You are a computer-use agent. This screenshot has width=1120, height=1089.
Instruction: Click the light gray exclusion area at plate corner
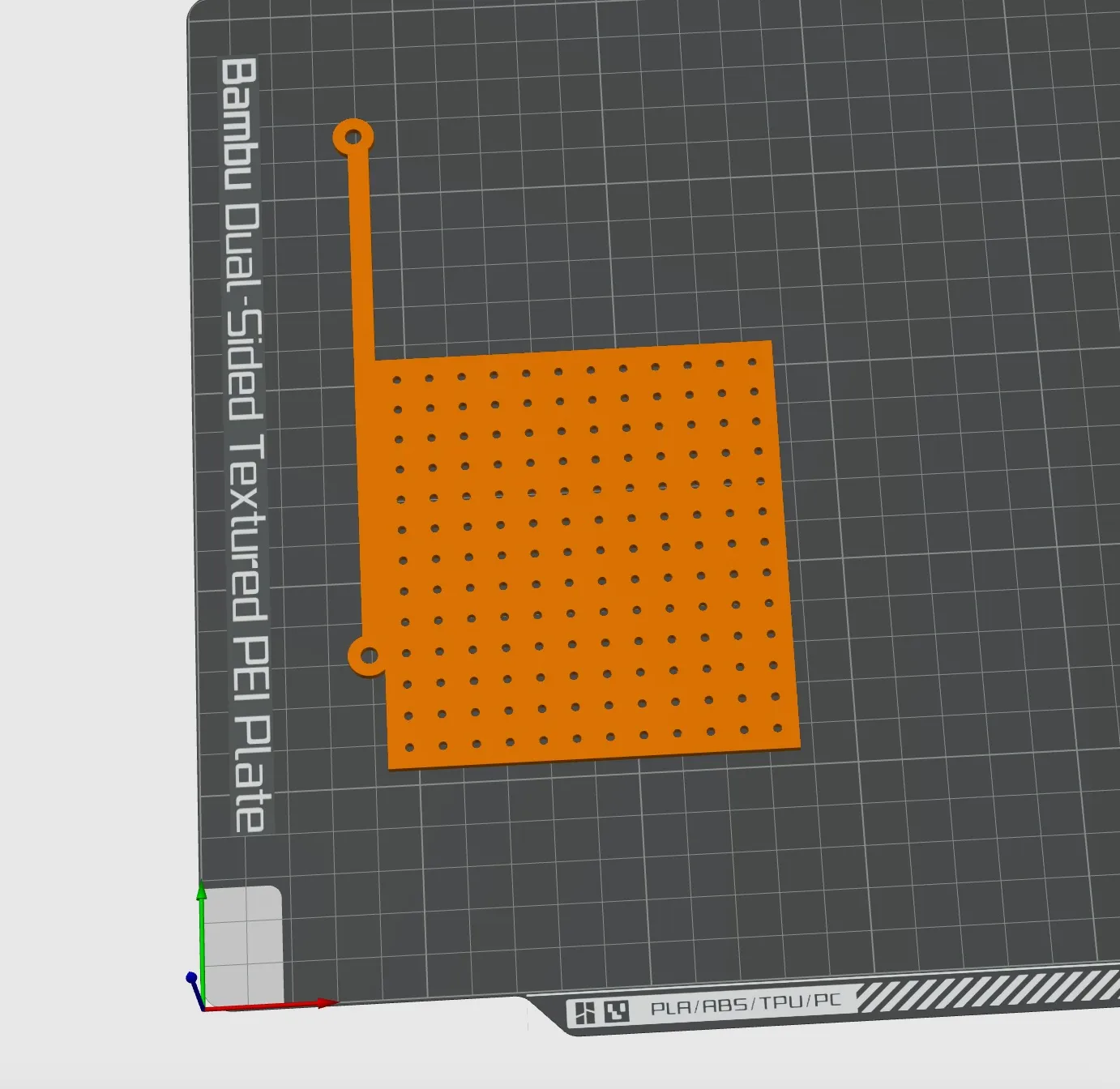click(243, 946)
